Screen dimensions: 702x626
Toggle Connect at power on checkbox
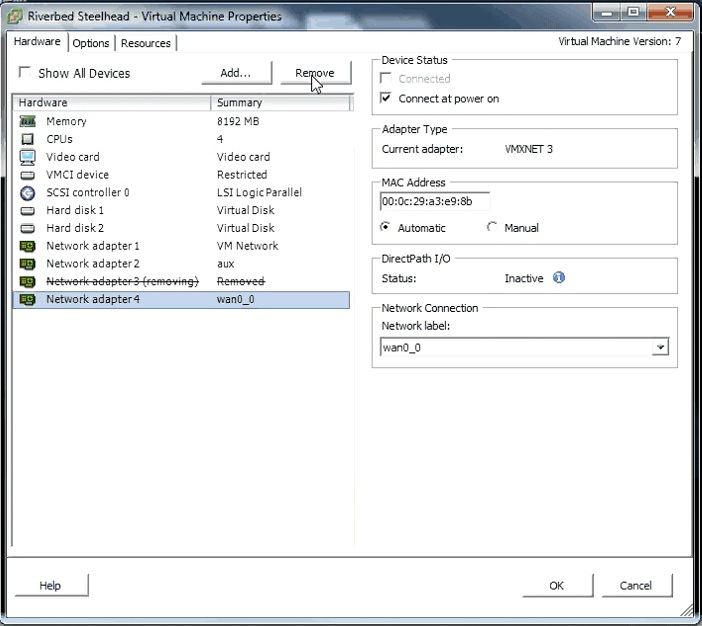point(386,99)
